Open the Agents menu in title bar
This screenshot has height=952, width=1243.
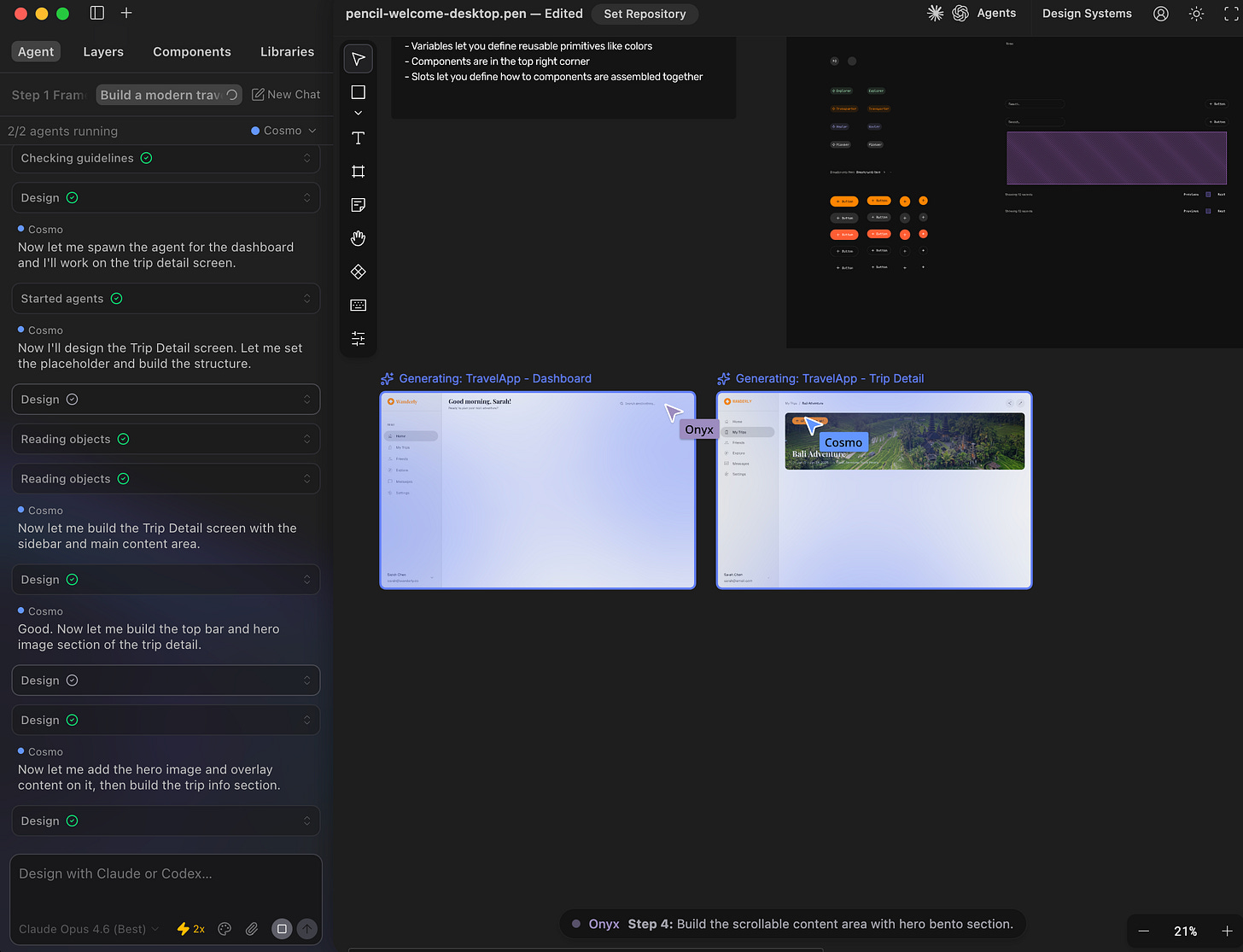(x=996, y=13)
